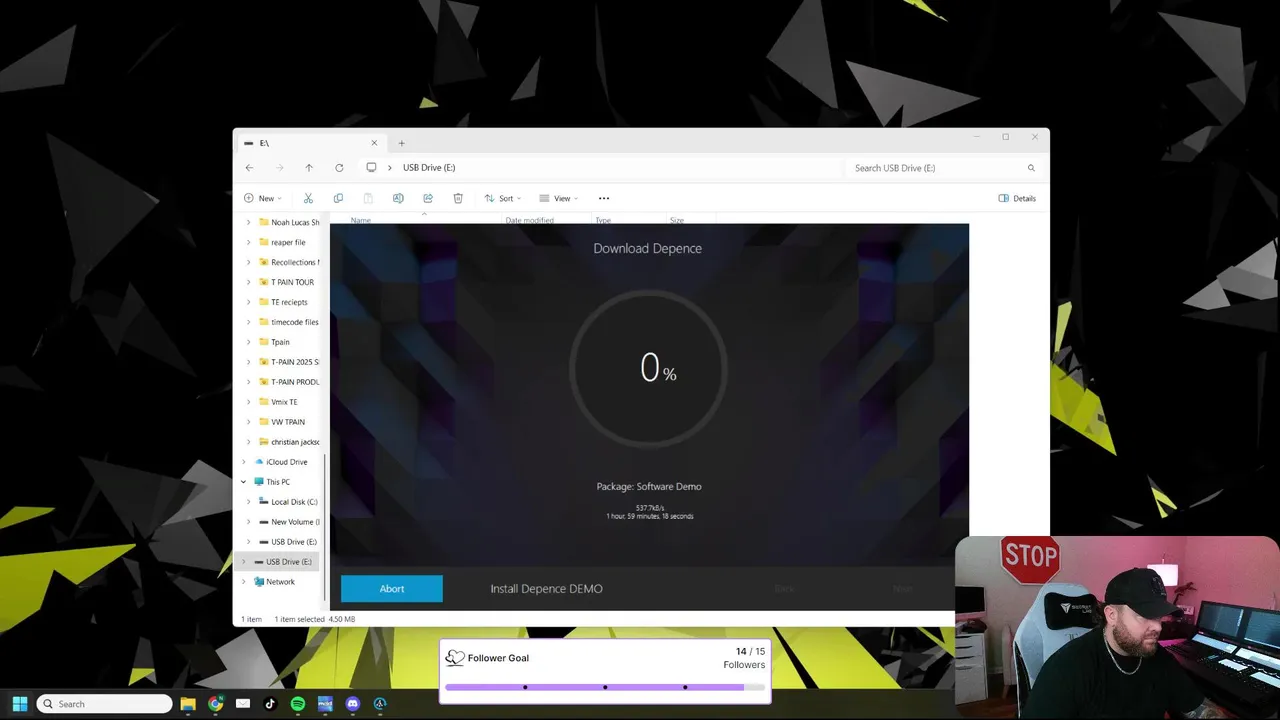Click the Cut scissors icon in toolbar
The width and height of the screenshot is (1280, 720).
[308, 198]
